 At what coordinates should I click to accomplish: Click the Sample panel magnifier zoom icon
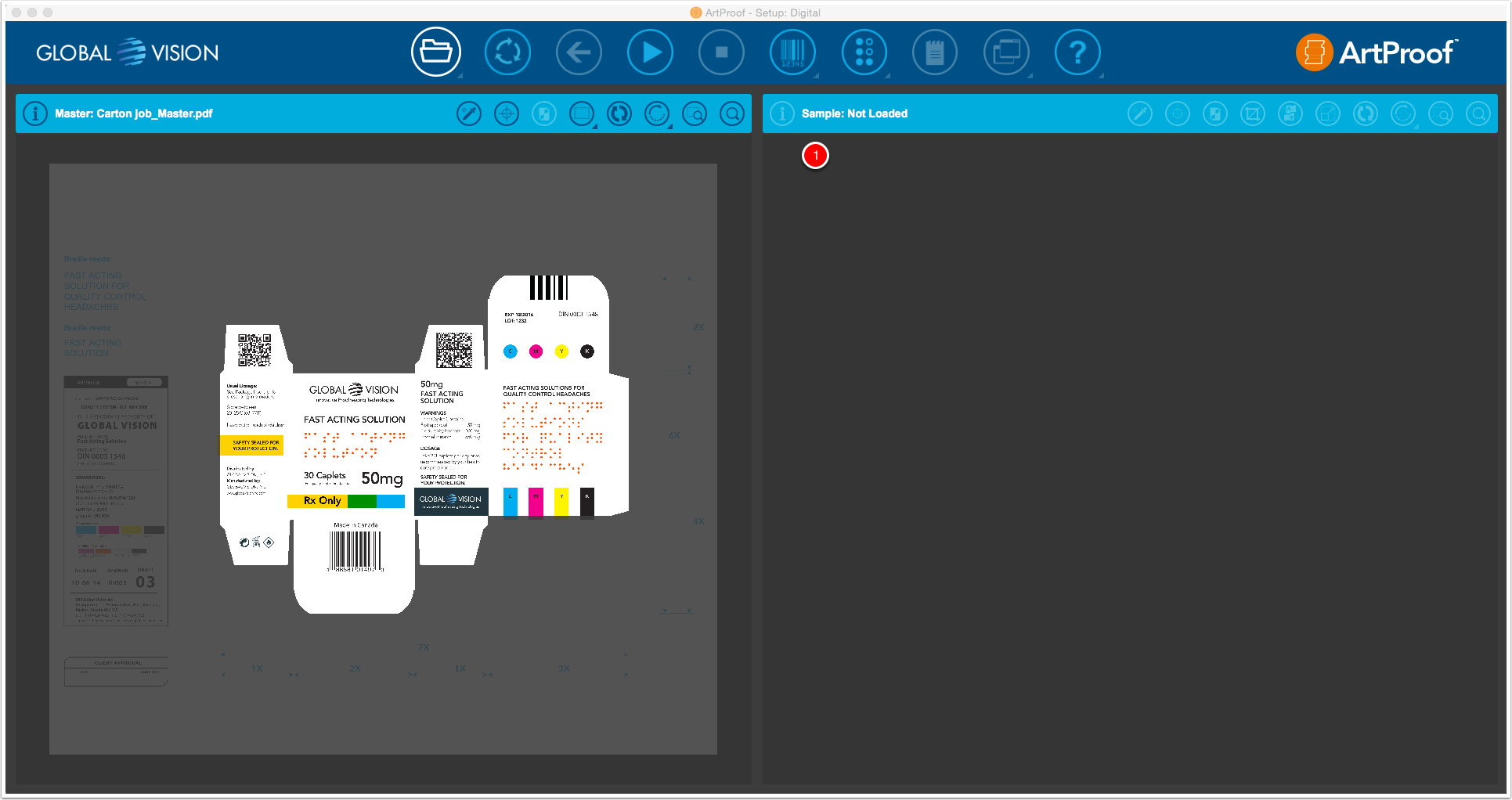[1478, 114]
